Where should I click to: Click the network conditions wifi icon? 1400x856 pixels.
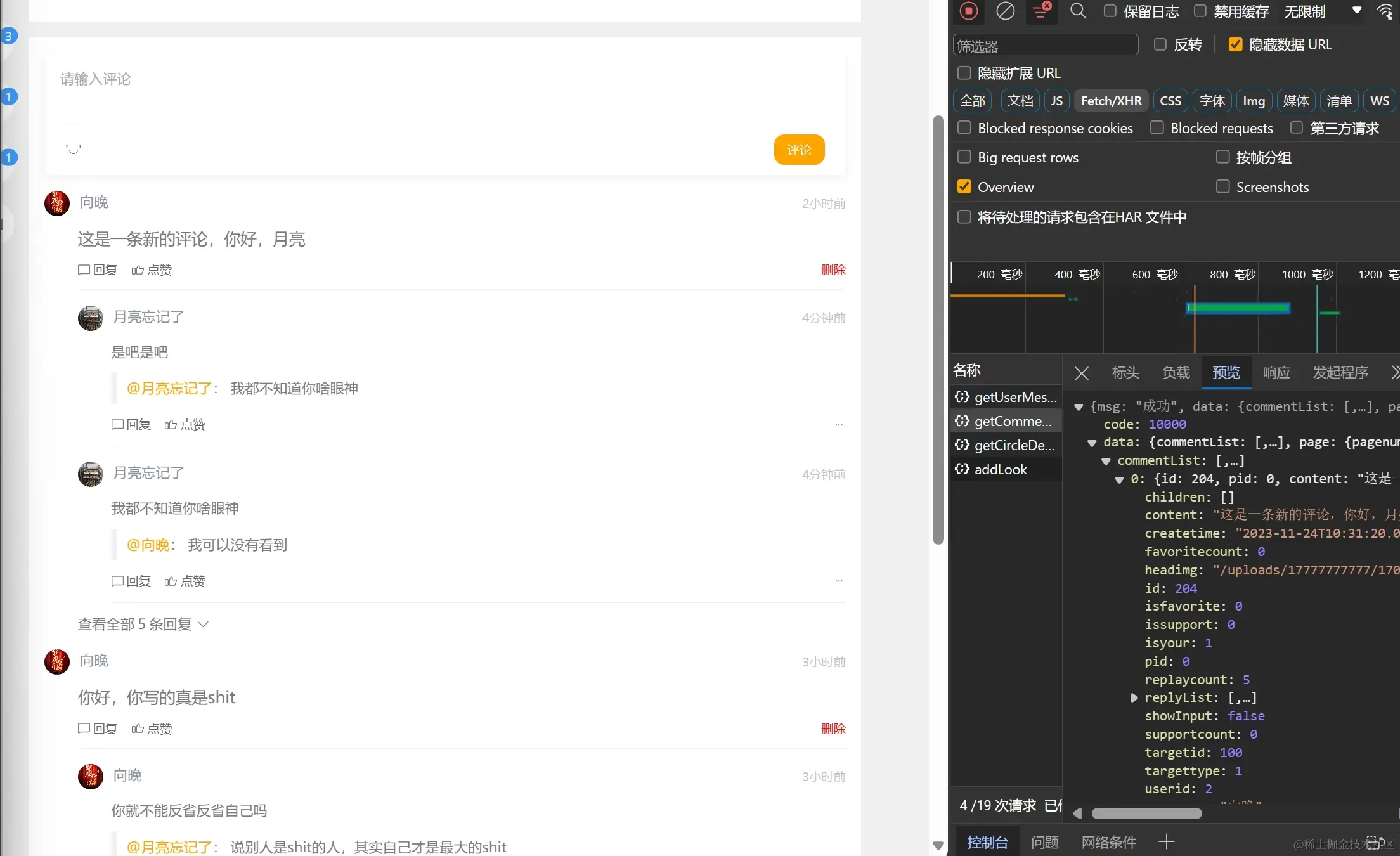tap(1385, 11)
